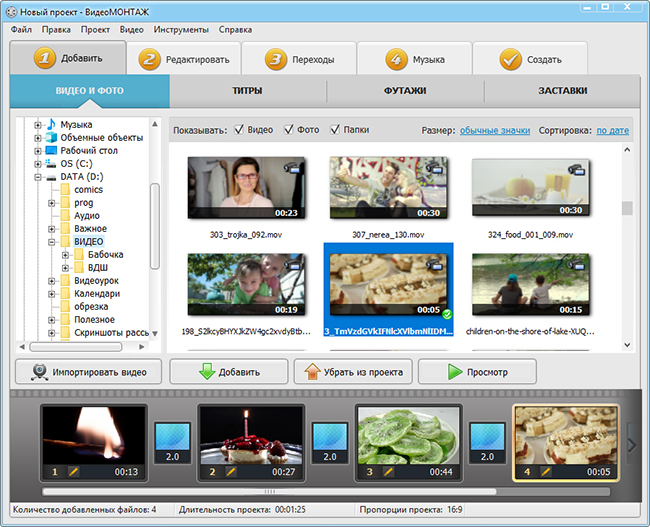
Task: Expand the Видеоурок folder node
Action: 52,281
